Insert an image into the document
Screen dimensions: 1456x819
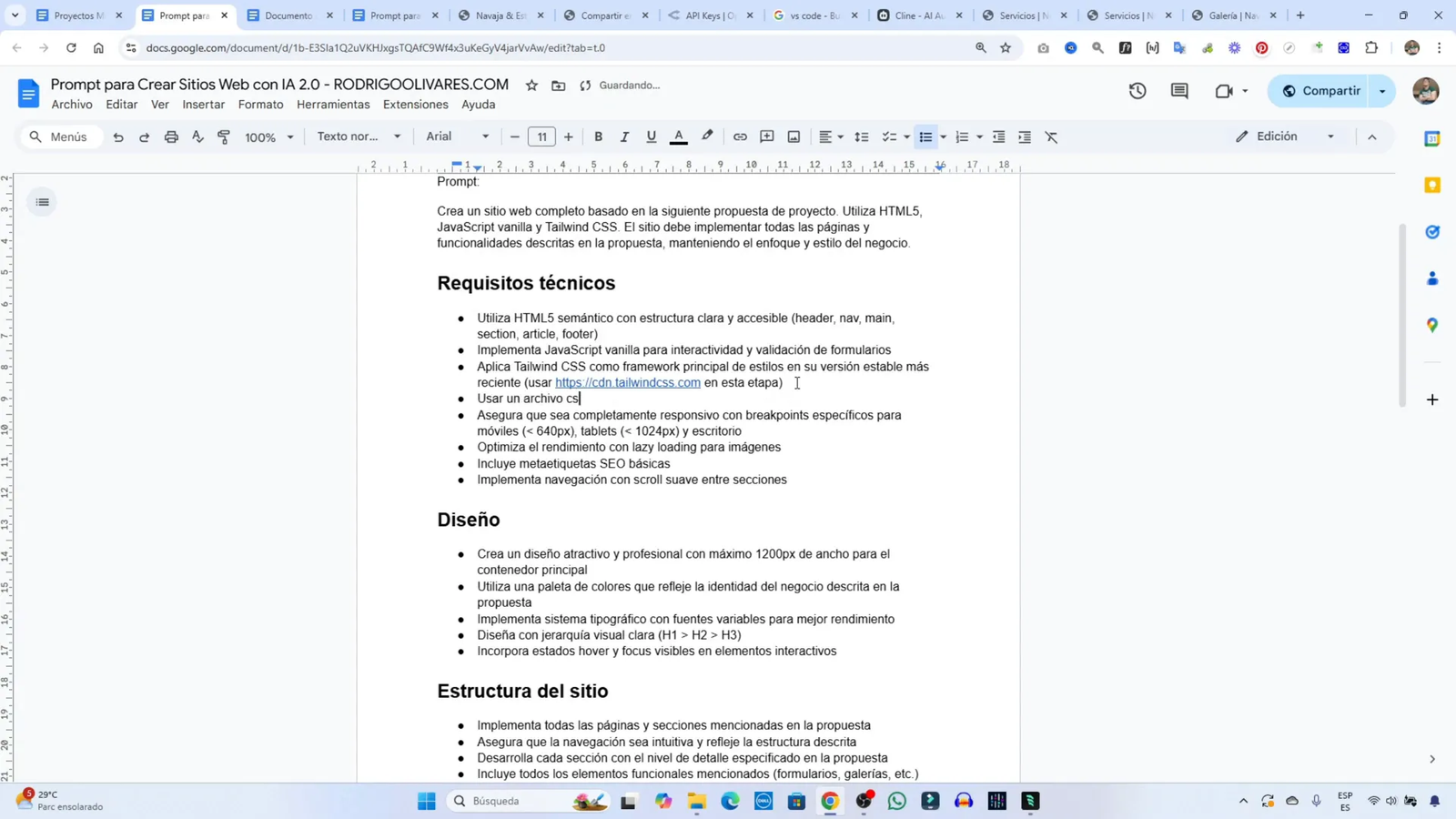793,136
